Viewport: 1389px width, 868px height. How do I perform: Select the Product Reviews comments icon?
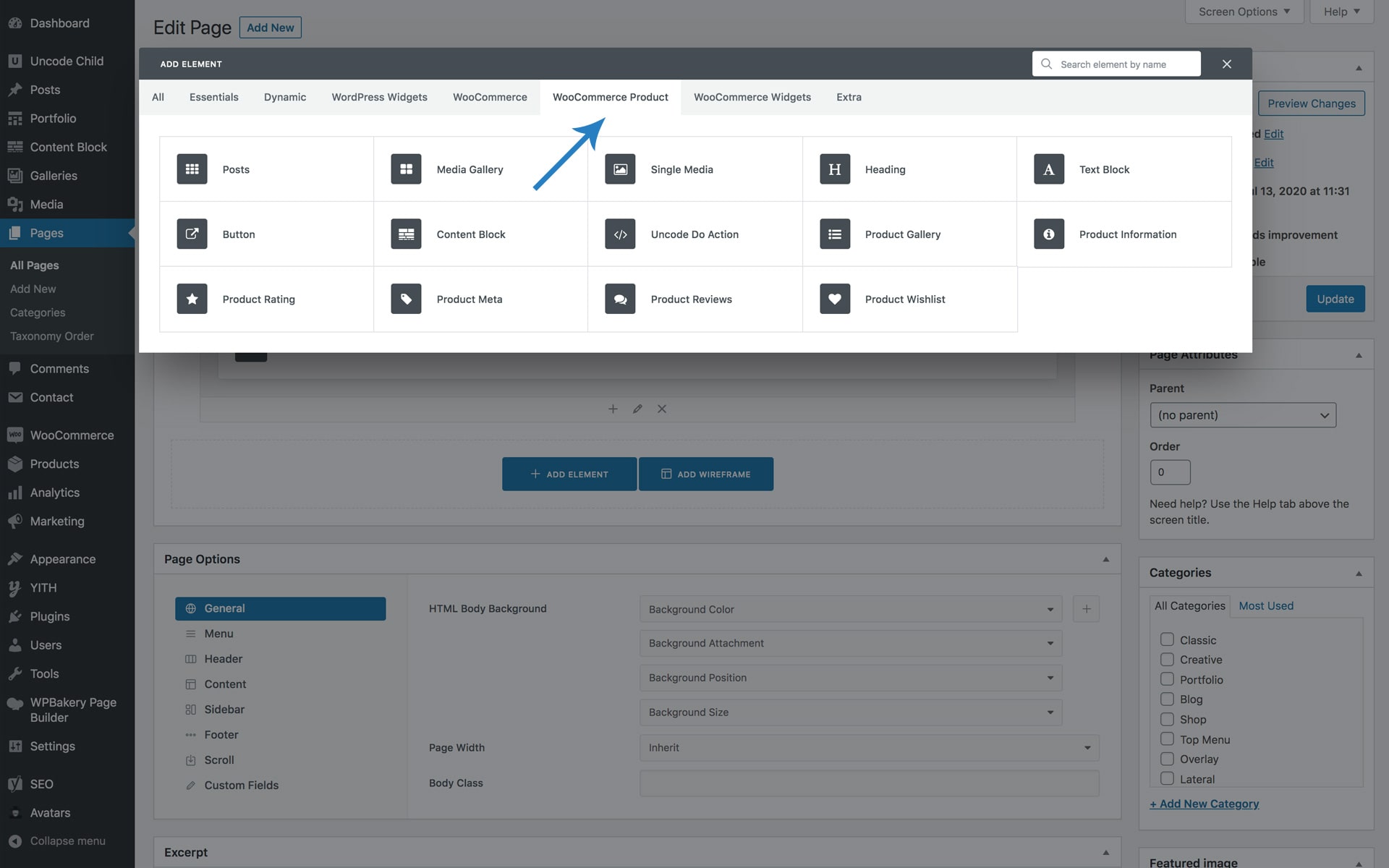620,299
